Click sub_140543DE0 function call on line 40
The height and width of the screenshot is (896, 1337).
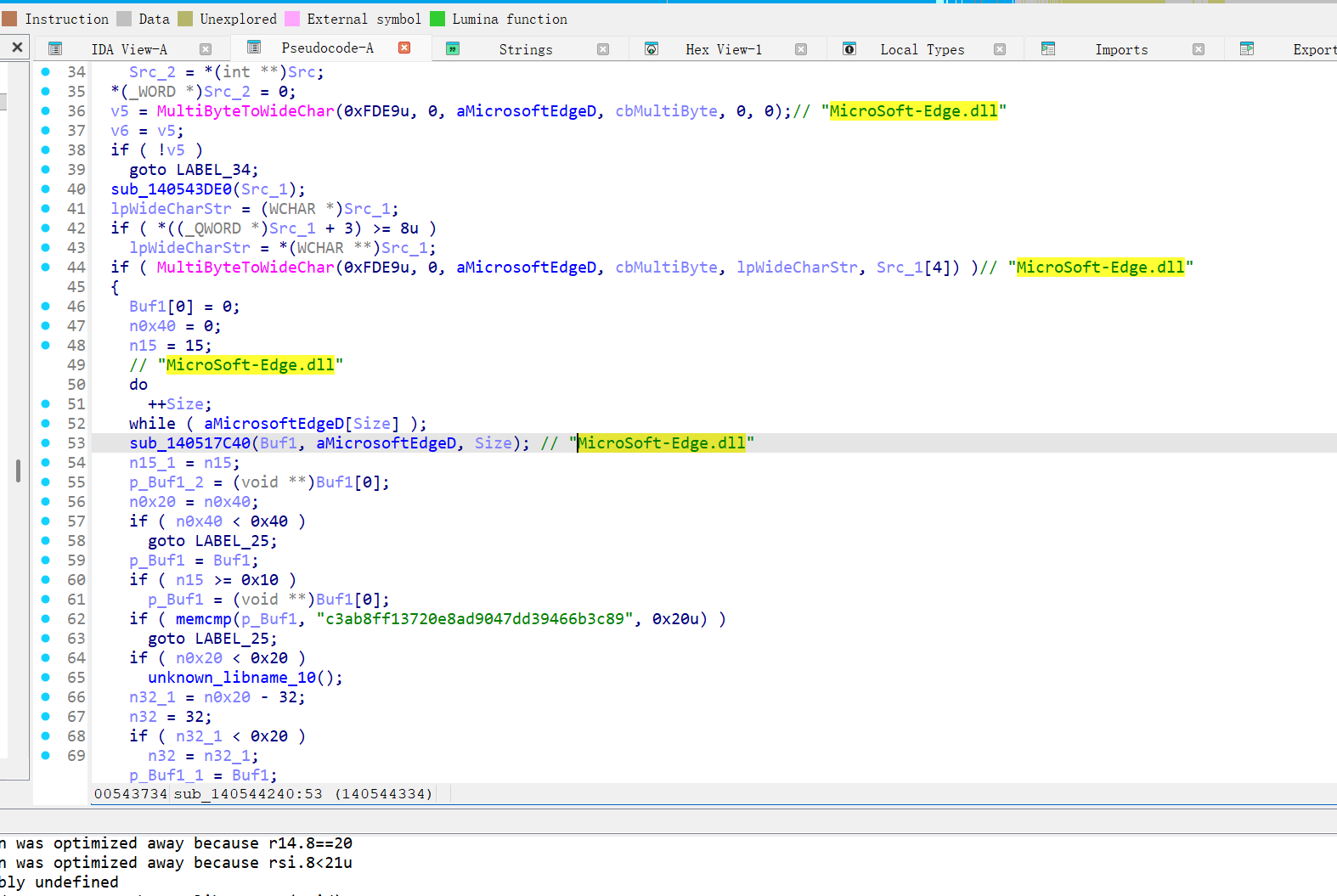171,189
